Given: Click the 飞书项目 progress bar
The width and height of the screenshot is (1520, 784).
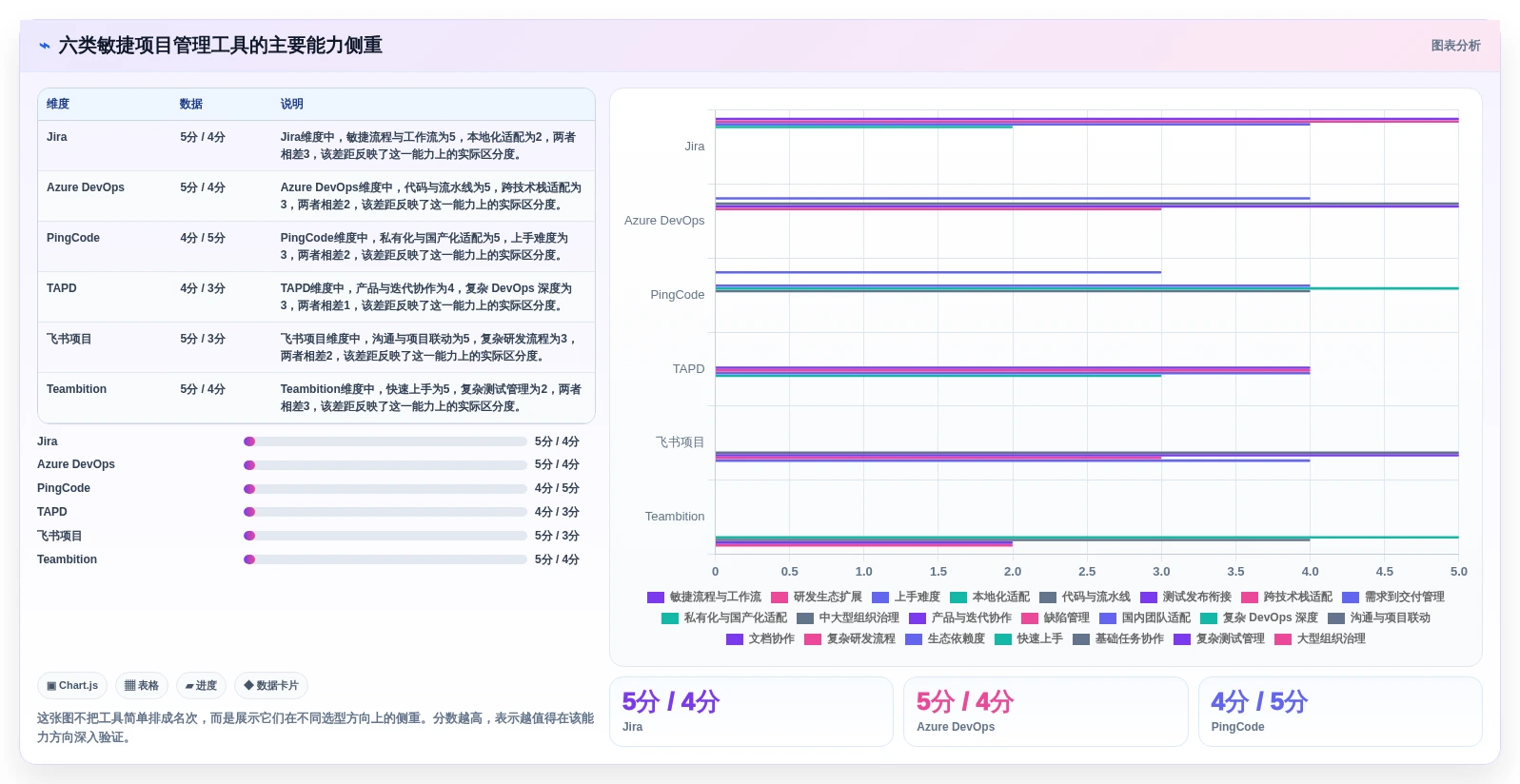Looking at the screenshot, I should click(x=385, y=536).
